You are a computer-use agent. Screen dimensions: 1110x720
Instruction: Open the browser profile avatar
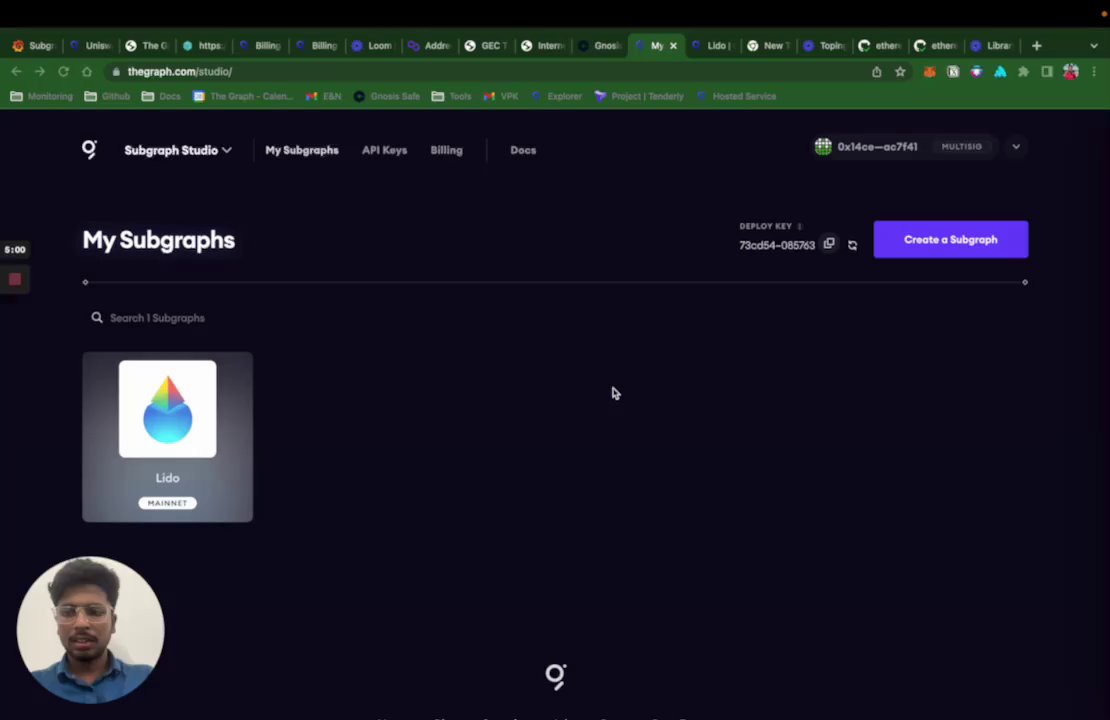pyautogui.click(x=1070, y=72)
